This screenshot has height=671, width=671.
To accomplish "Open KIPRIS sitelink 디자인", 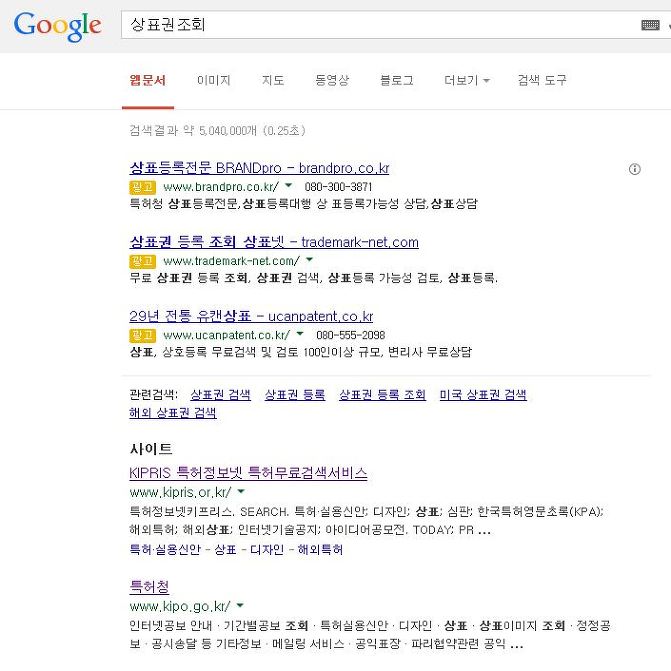I will [267, 549].
